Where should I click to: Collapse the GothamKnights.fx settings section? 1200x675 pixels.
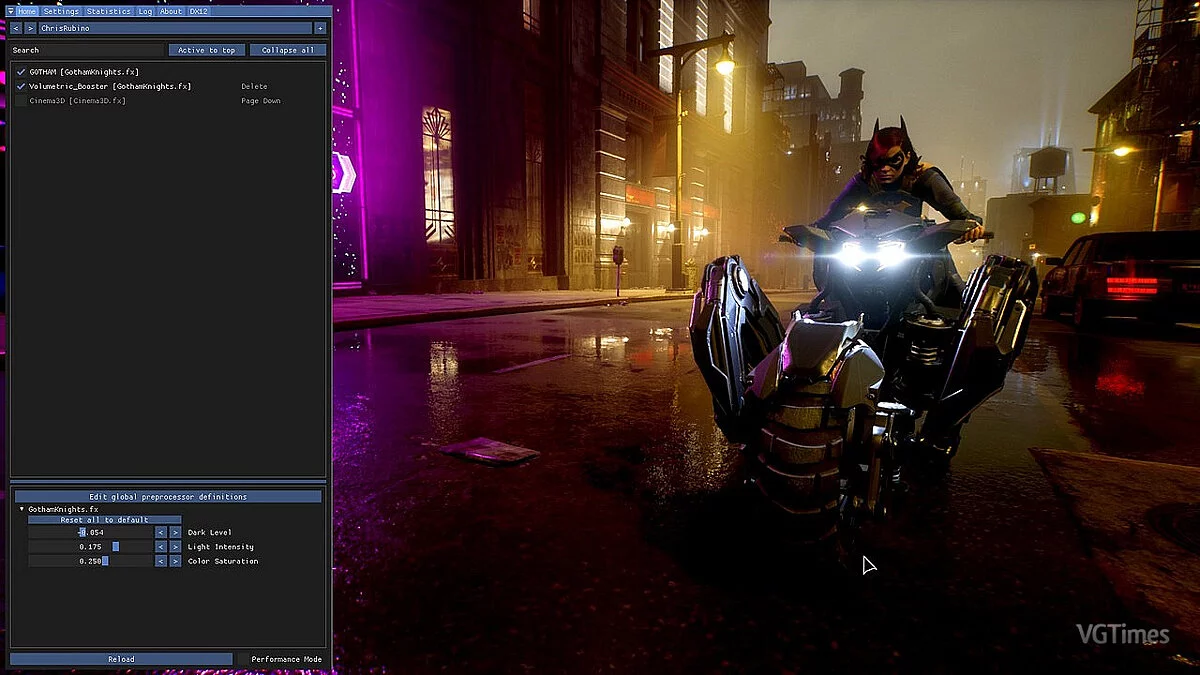22,509
